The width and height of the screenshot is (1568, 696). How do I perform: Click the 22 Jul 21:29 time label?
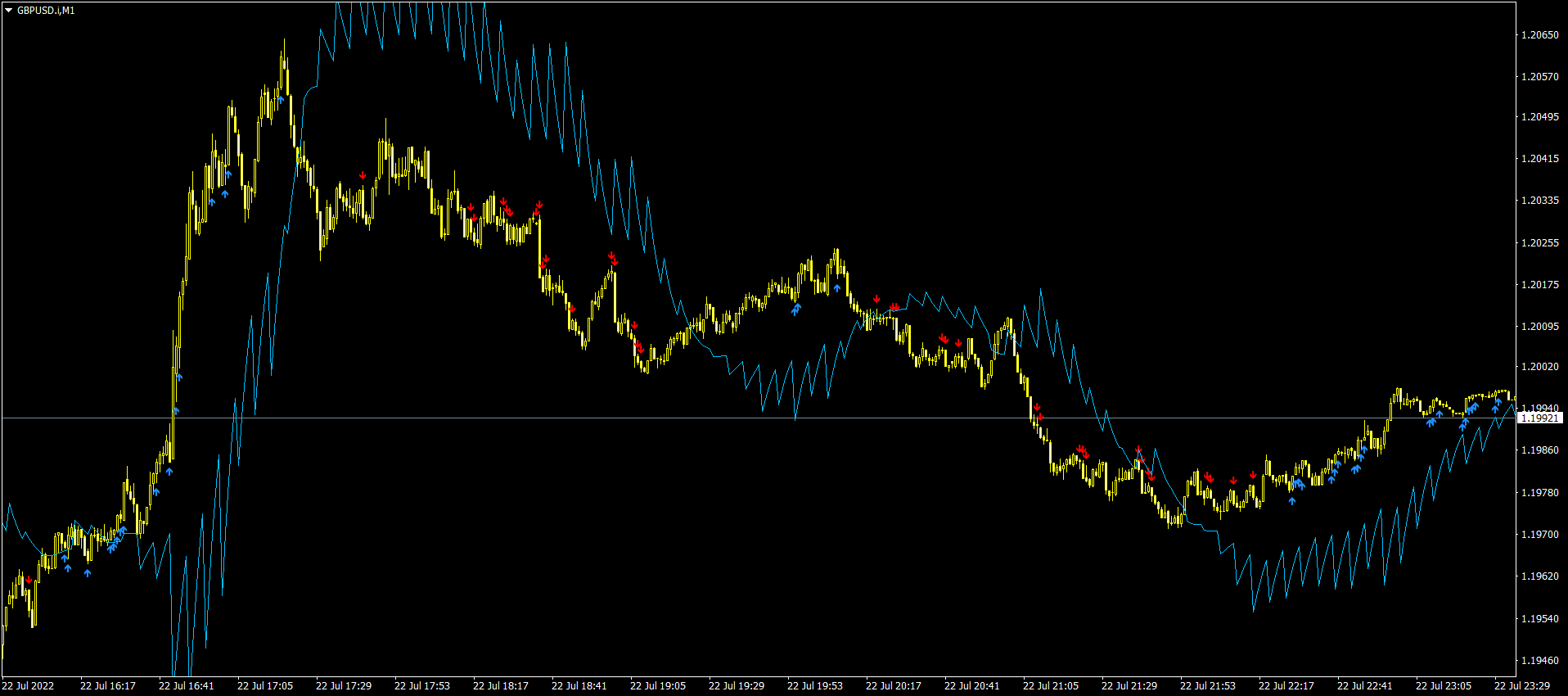pos(1129,686)
